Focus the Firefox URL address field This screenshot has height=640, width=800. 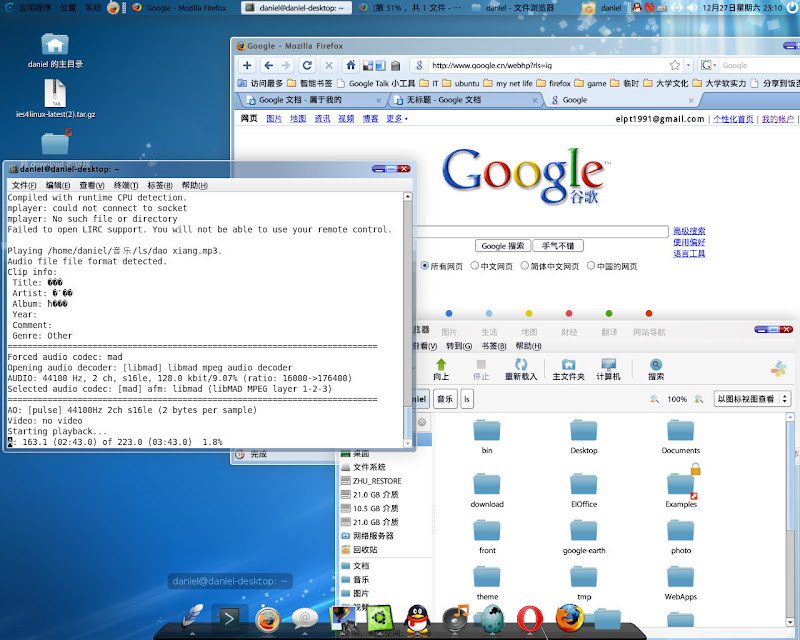click(x=548, y=65)
